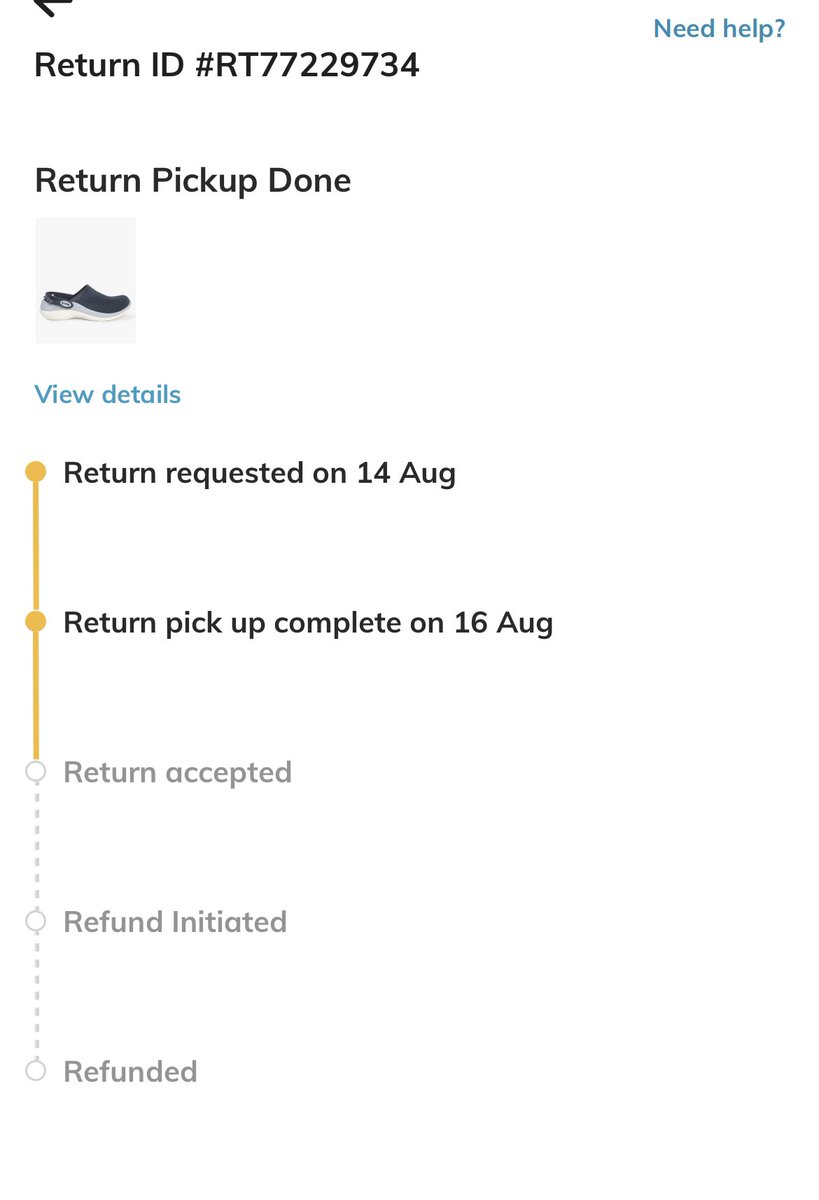Click the Return ID #RT77229734 text
The image size is (819, 1200).
227,65
